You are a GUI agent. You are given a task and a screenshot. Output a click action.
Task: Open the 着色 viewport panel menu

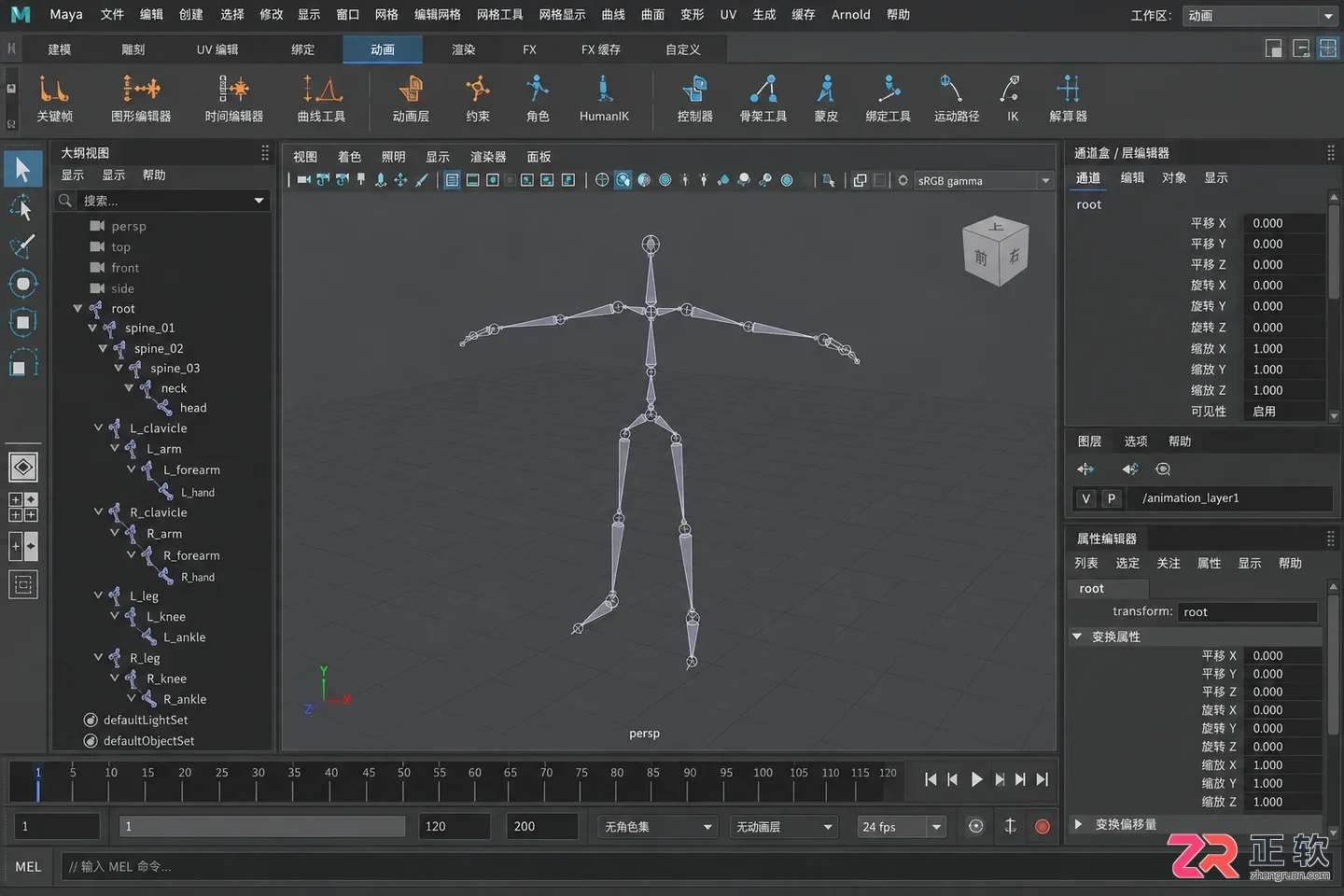pos(349,157)
